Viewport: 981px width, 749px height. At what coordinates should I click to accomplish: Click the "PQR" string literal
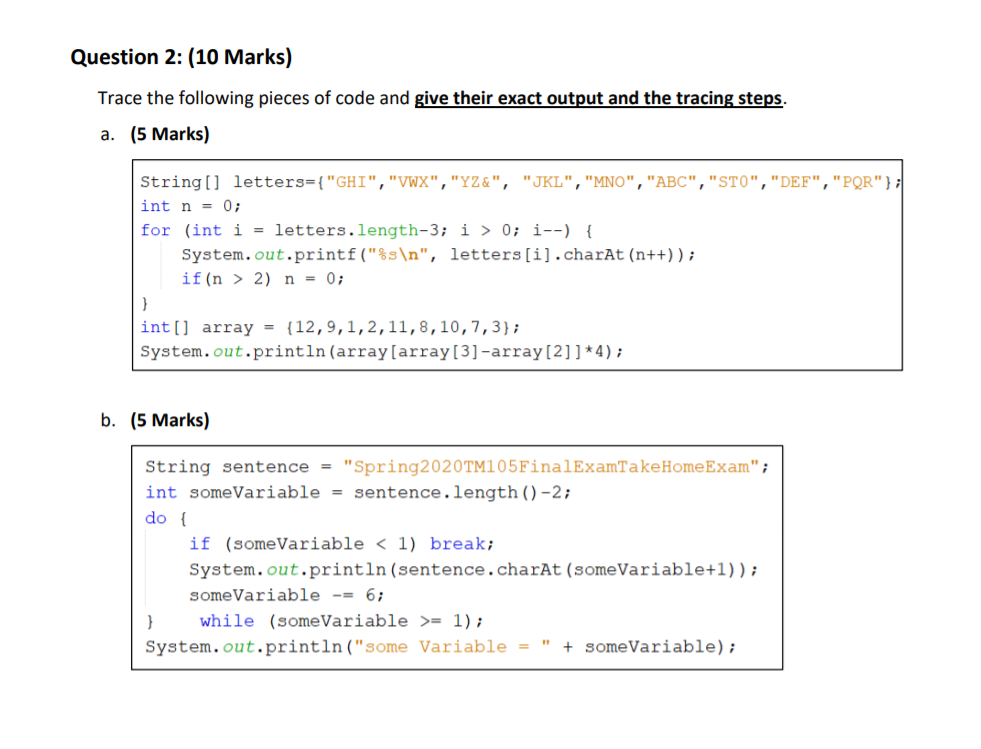(x=857, y=182)
